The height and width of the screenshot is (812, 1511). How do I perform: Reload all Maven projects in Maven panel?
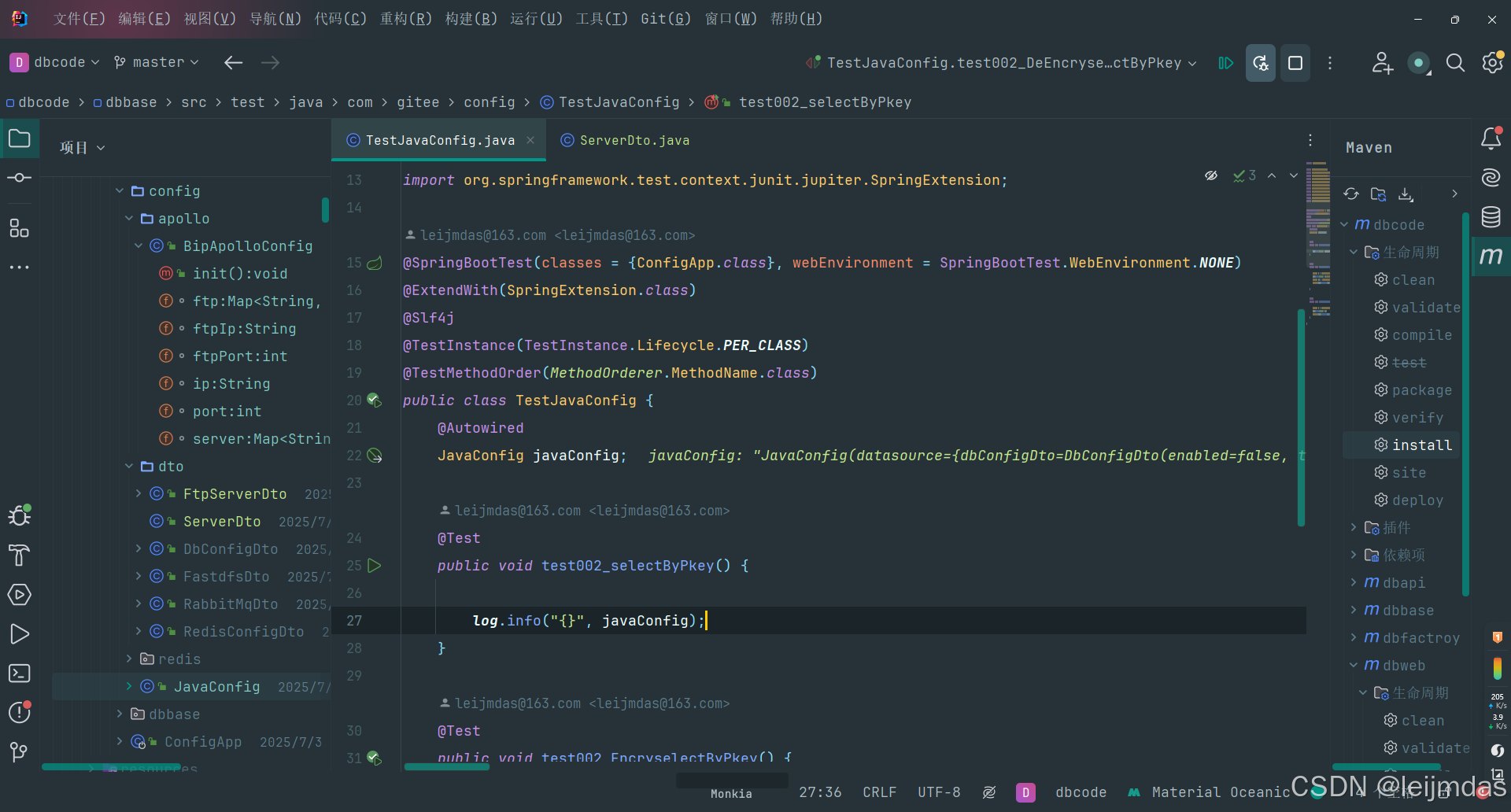click(1351, 194)
